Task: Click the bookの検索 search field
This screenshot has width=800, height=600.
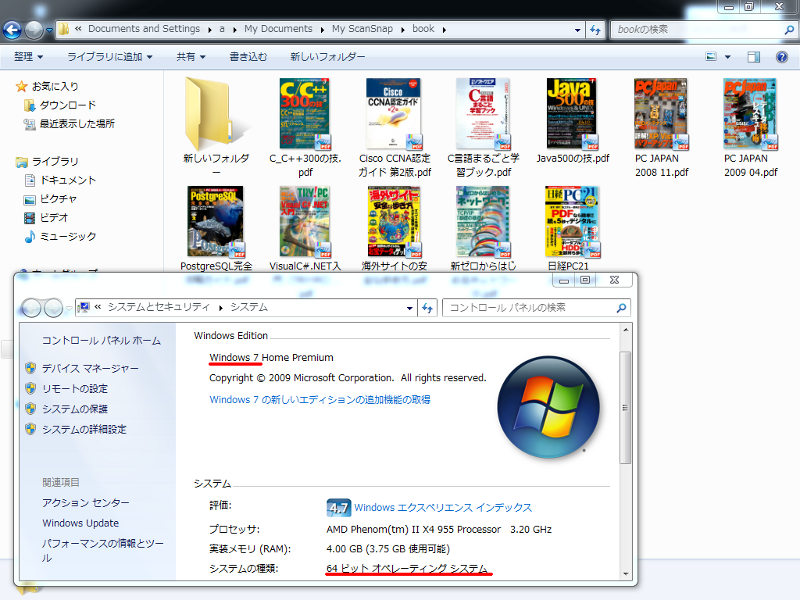Action: point(704,30)
